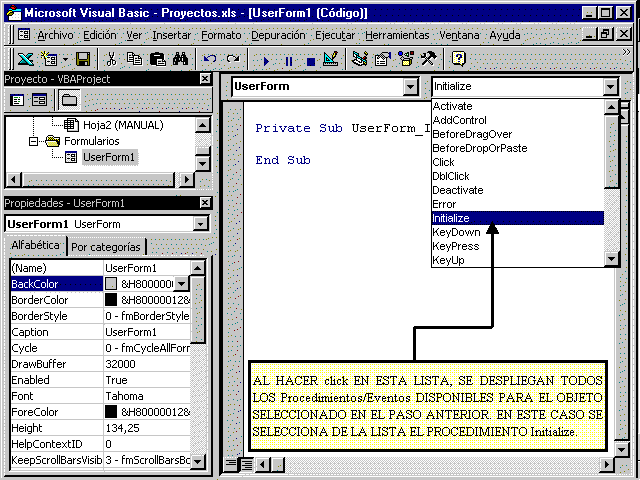The image size is (640, 480).
Task: Expand toolbar overflow chevron
Action: 626,52
